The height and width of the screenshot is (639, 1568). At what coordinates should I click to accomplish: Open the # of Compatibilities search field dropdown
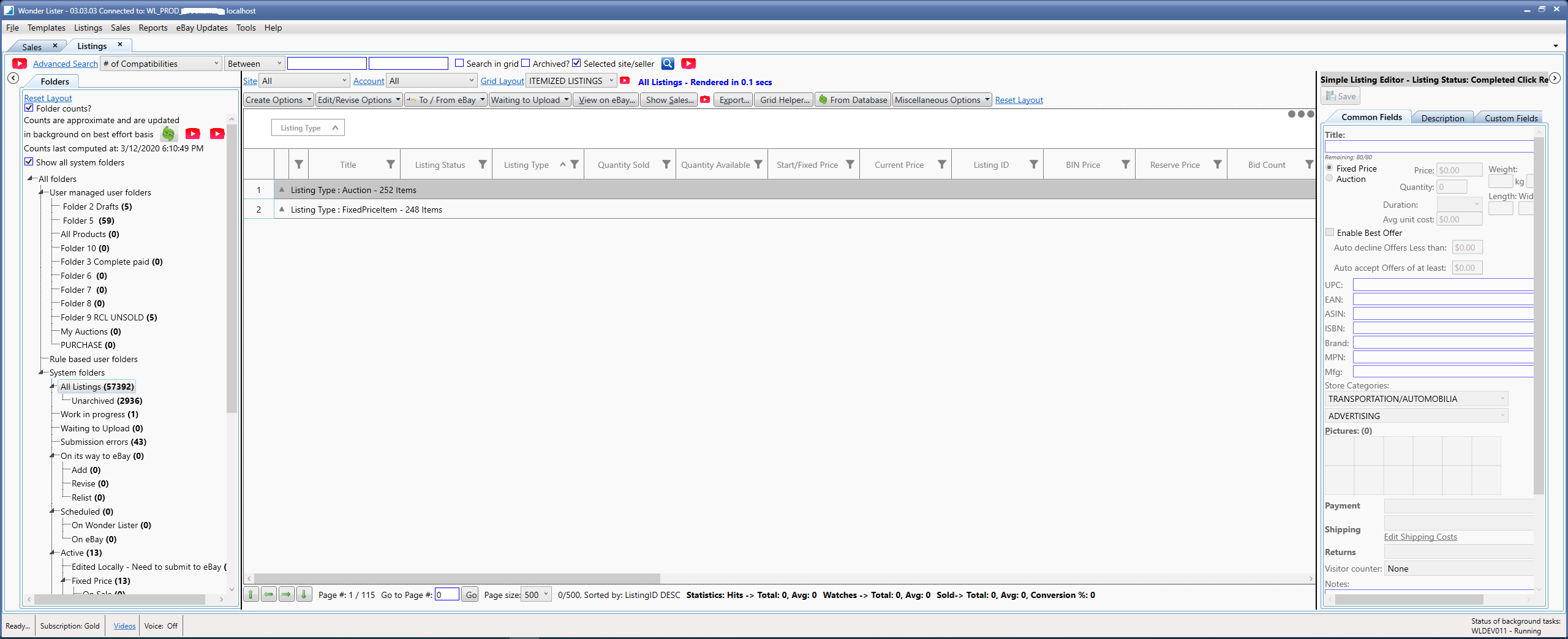pos(161,63)
